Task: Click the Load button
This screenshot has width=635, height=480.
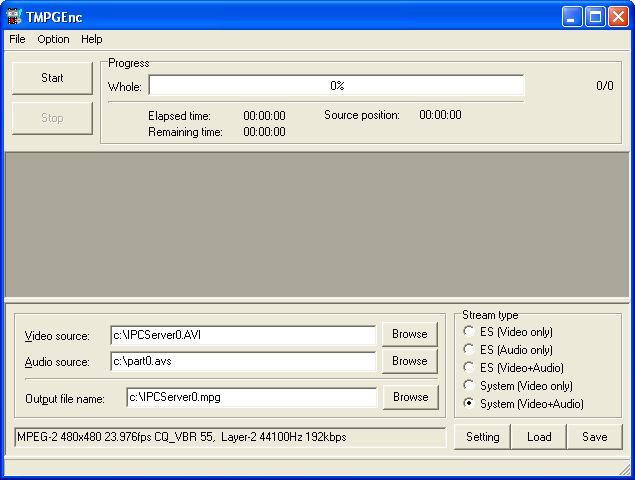Action: (539, 437)
